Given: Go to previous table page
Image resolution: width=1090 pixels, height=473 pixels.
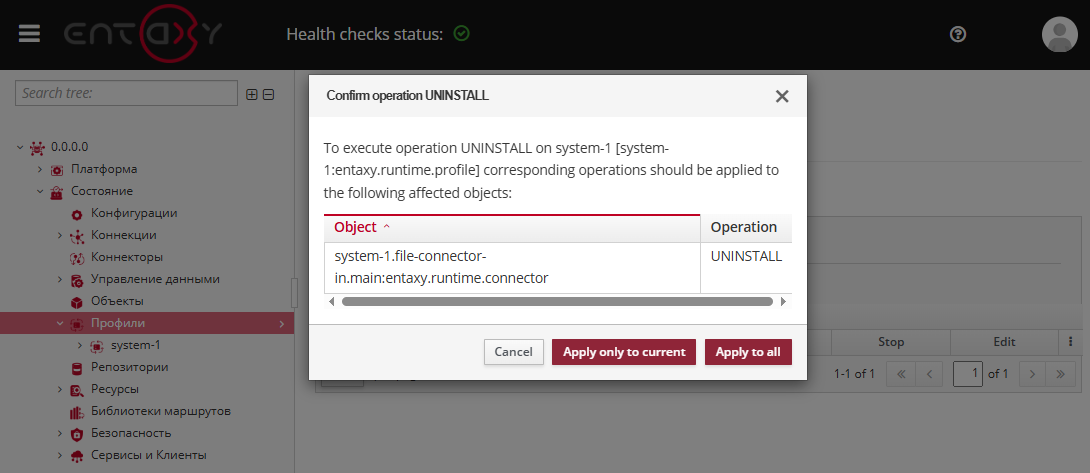Looking at the screenshot, I should point(929,374).
